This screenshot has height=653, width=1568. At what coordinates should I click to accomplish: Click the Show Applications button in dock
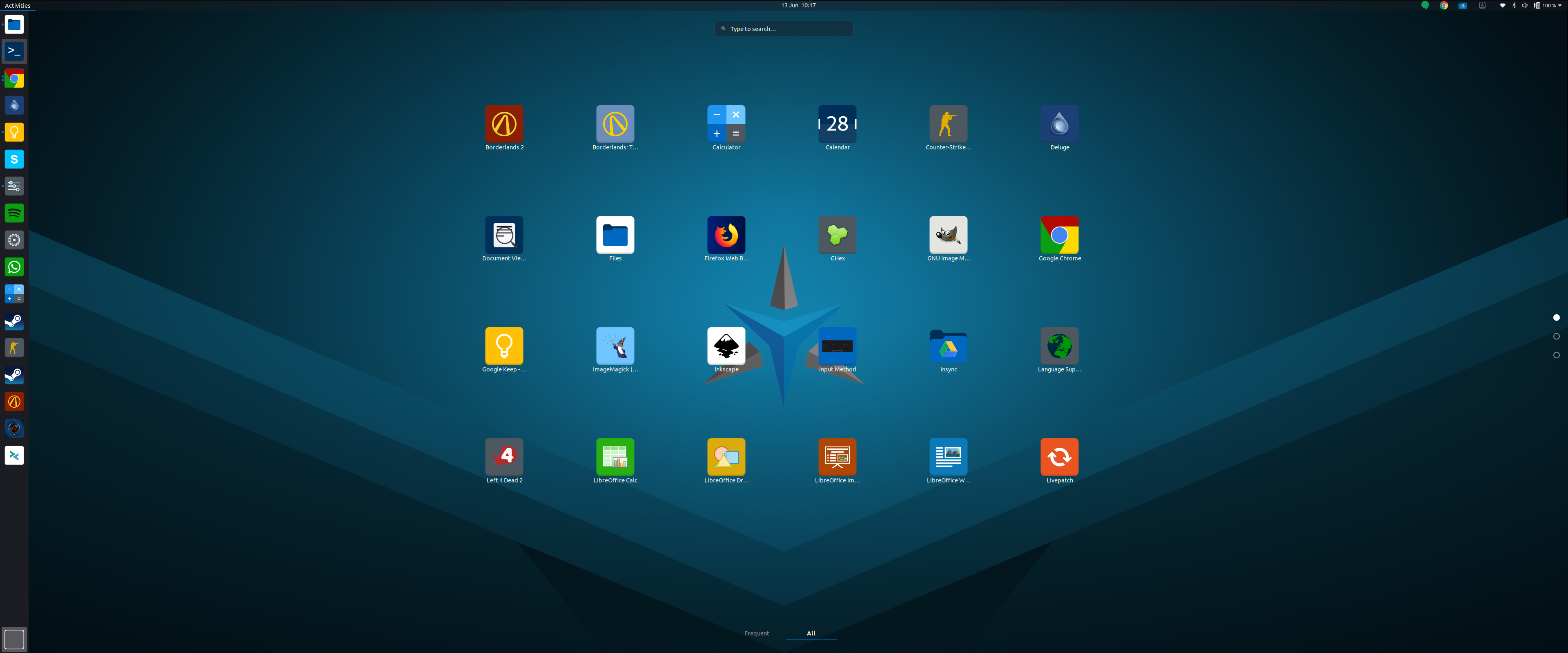(14, 639)
